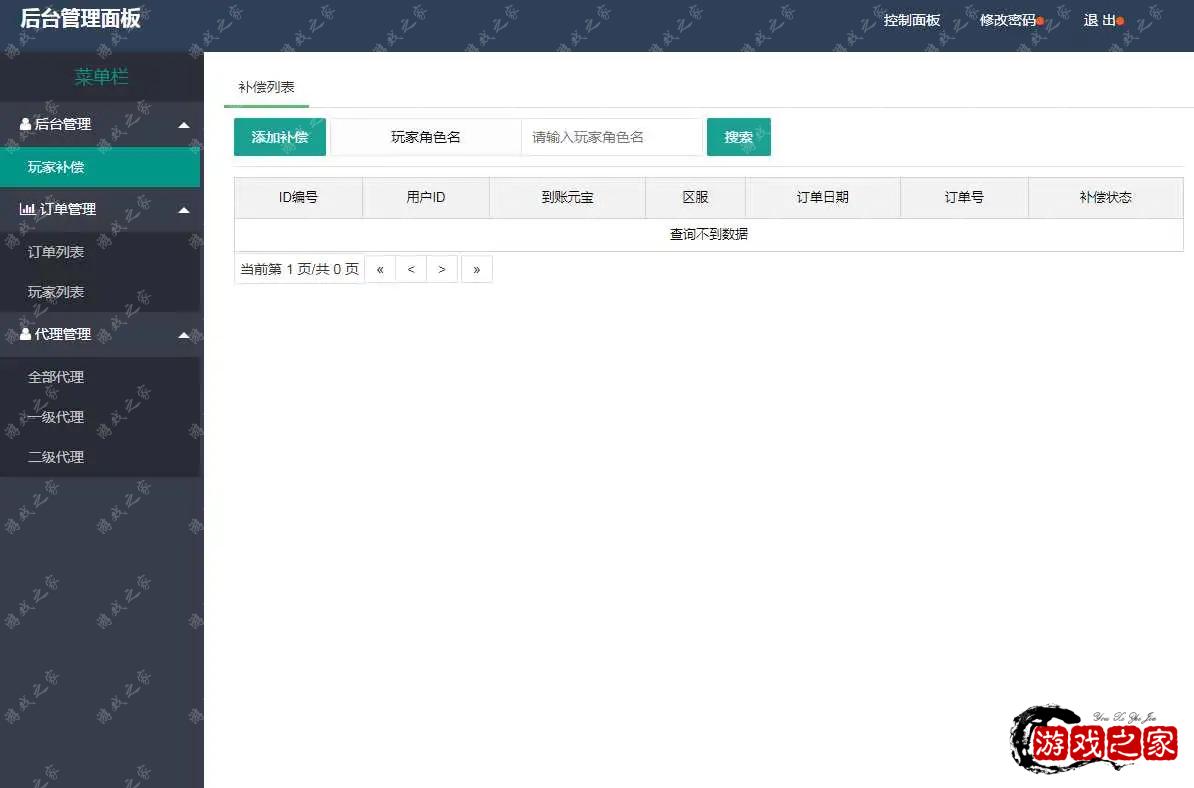Viewport: 1194px width, 788px height.
Task: Collapse the 代理管理 menu section
Action: [x=183, y=335]
